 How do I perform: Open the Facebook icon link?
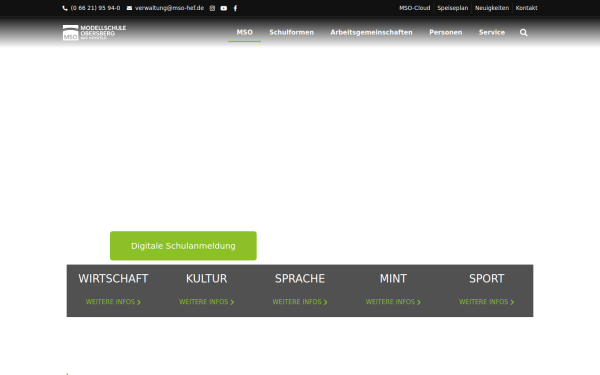coord(235,8)
